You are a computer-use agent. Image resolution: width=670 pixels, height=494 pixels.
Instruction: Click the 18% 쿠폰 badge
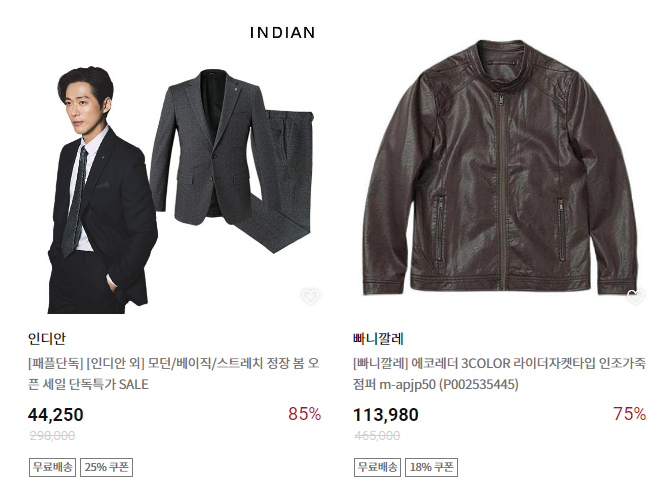click(432, 467)
